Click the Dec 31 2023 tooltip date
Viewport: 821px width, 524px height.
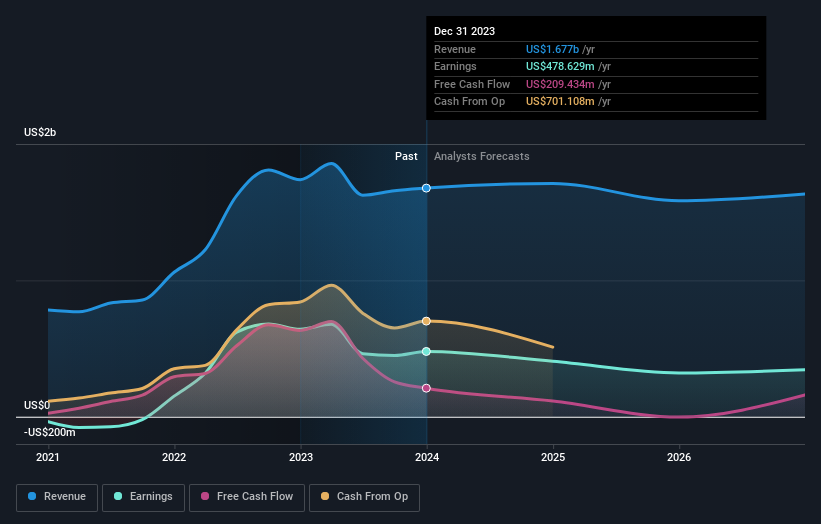pyautogui.click(x=464, y=31)
